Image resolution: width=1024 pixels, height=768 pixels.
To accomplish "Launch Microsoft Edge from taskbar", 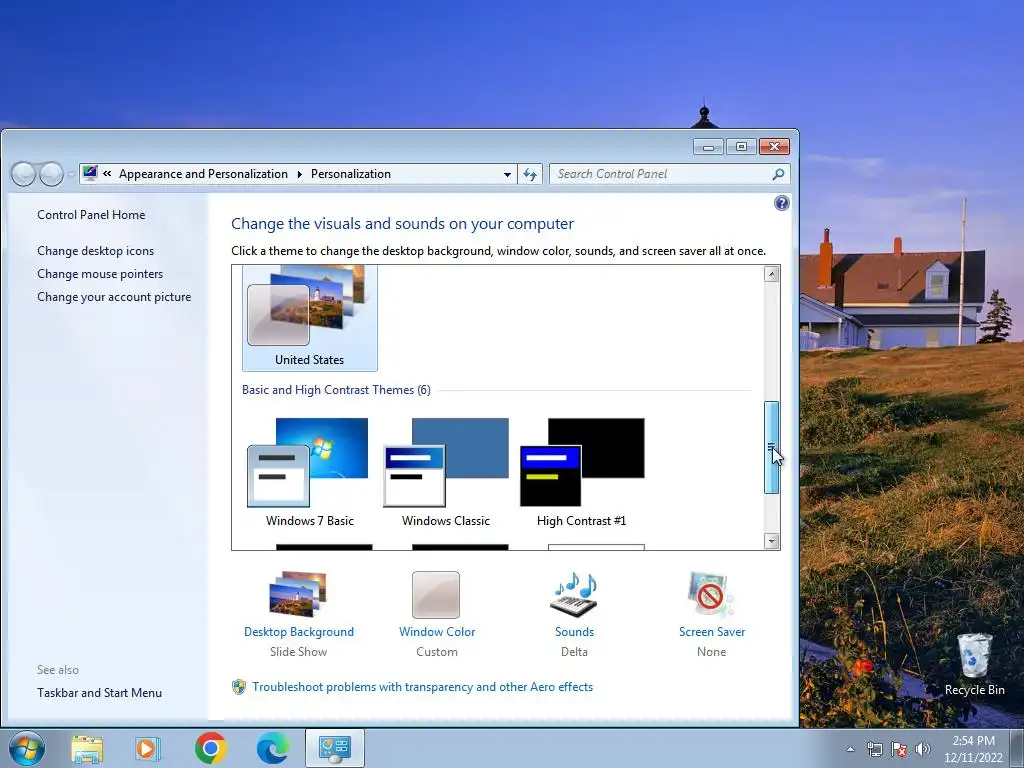I will [x=272, y=748].
